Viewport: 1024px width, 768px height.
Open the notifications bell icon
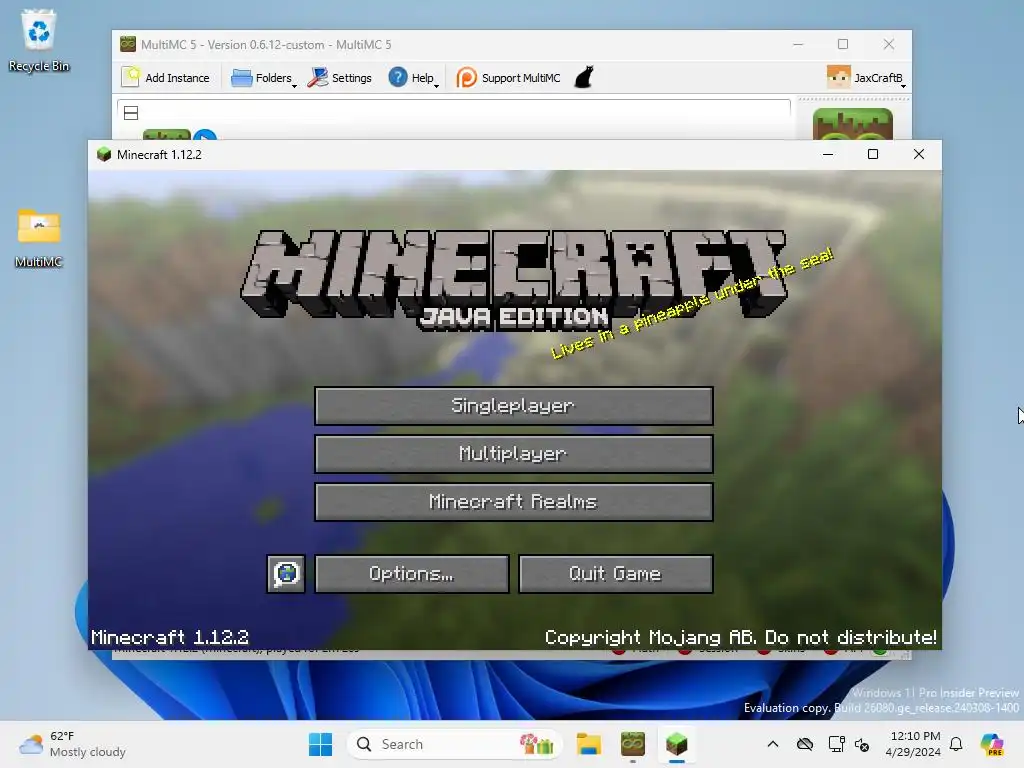pos(956,744)
